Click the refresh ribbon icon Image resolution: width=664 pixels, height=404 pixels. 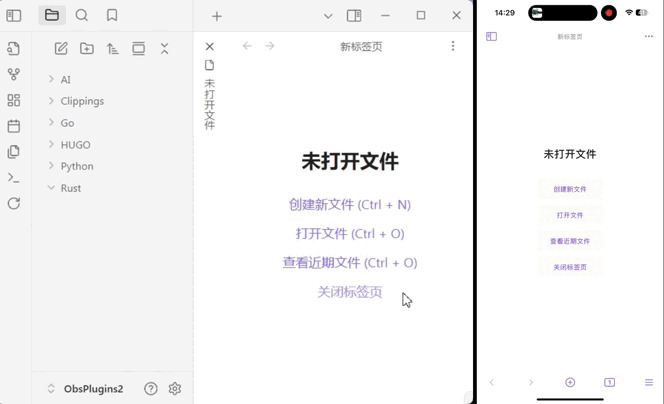pyautogui.click(x=14, y=204)
